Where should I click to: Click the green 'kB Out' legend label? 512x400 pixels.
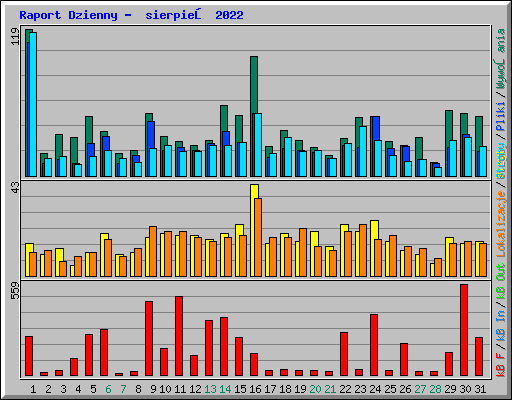[x=501, y=282]
